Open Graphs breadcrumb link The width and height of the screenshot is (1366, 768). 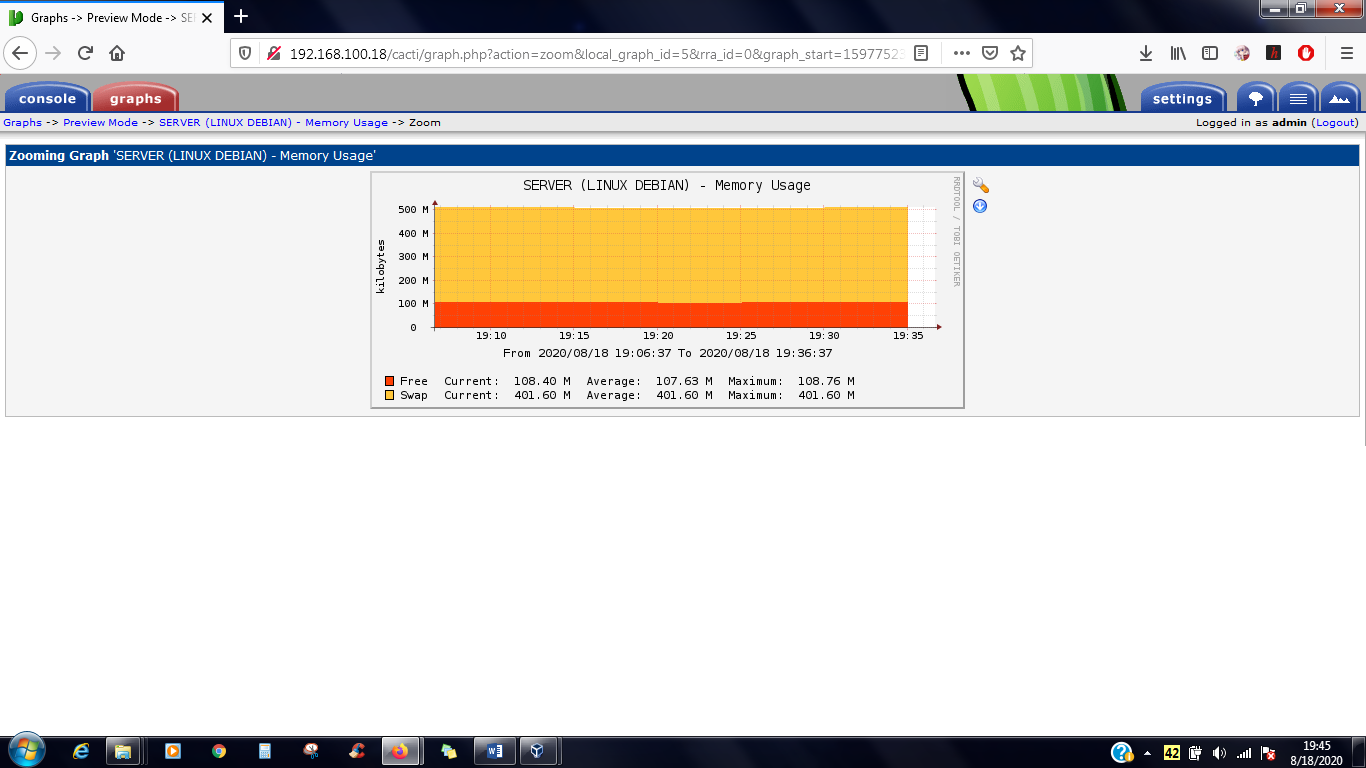click(23, 123)
